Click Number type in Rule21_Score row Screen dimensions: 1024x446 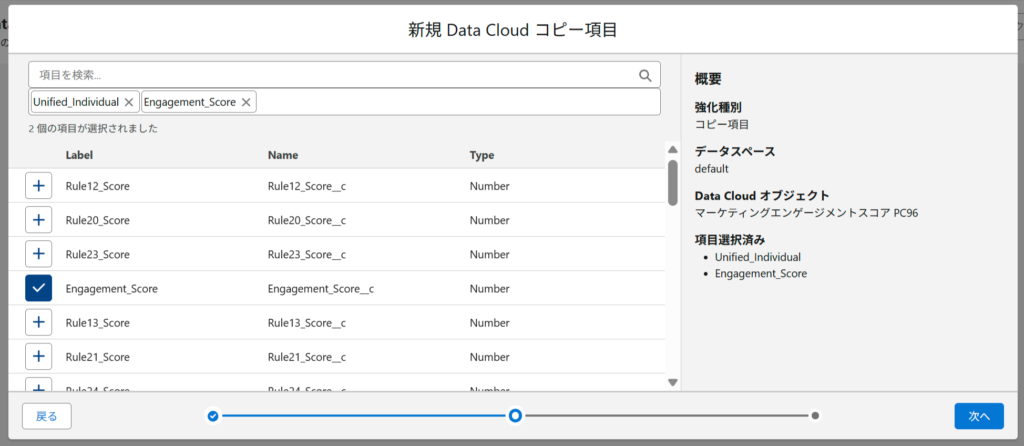click(x=489, y=357)
